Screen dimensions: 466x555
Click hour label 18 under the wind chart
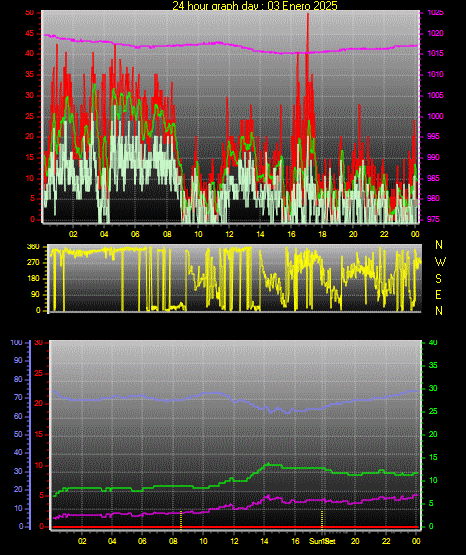322,234
